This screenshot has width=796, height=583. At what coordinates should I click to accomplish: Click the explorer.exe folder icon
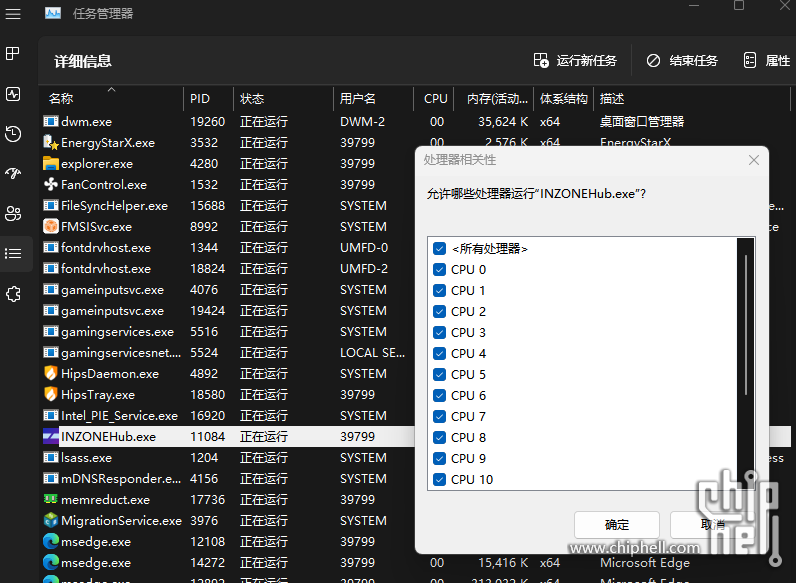tap(50, 164)
